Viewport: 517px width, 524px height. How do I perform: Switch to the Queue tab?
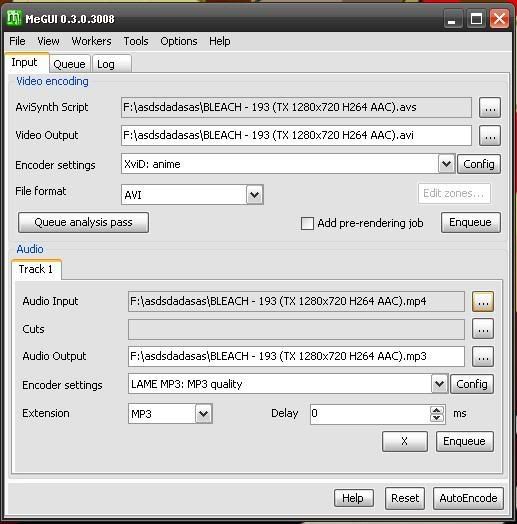[70, 64]
